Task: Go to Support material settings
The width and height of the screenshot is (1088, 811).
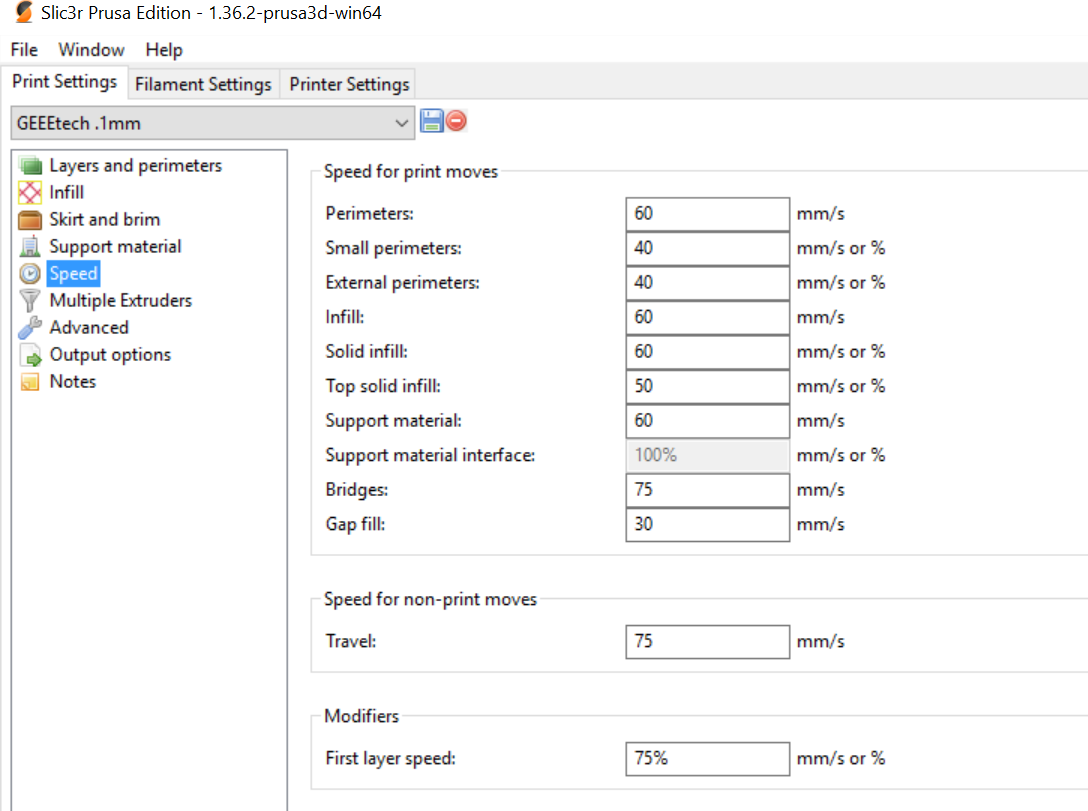Action: click(115, 247)
